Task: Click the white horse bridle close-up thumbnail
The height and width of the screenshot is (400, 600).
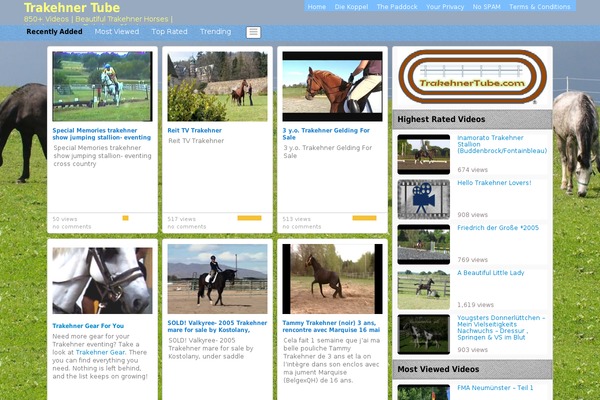Action: coord(102,281)
